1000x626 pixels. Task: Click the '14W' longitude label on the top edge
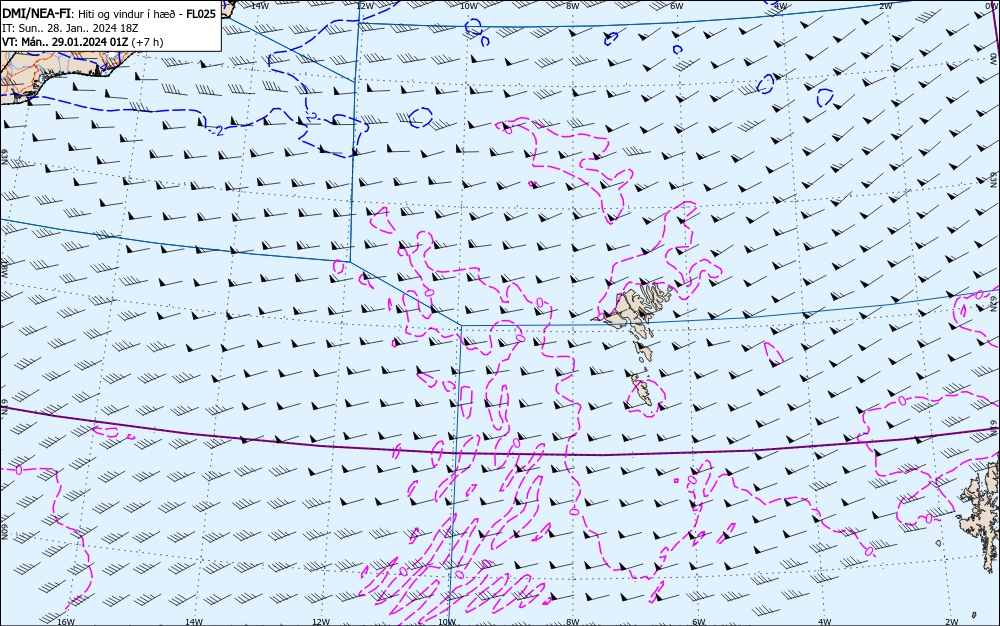click(x=260, y=6)
